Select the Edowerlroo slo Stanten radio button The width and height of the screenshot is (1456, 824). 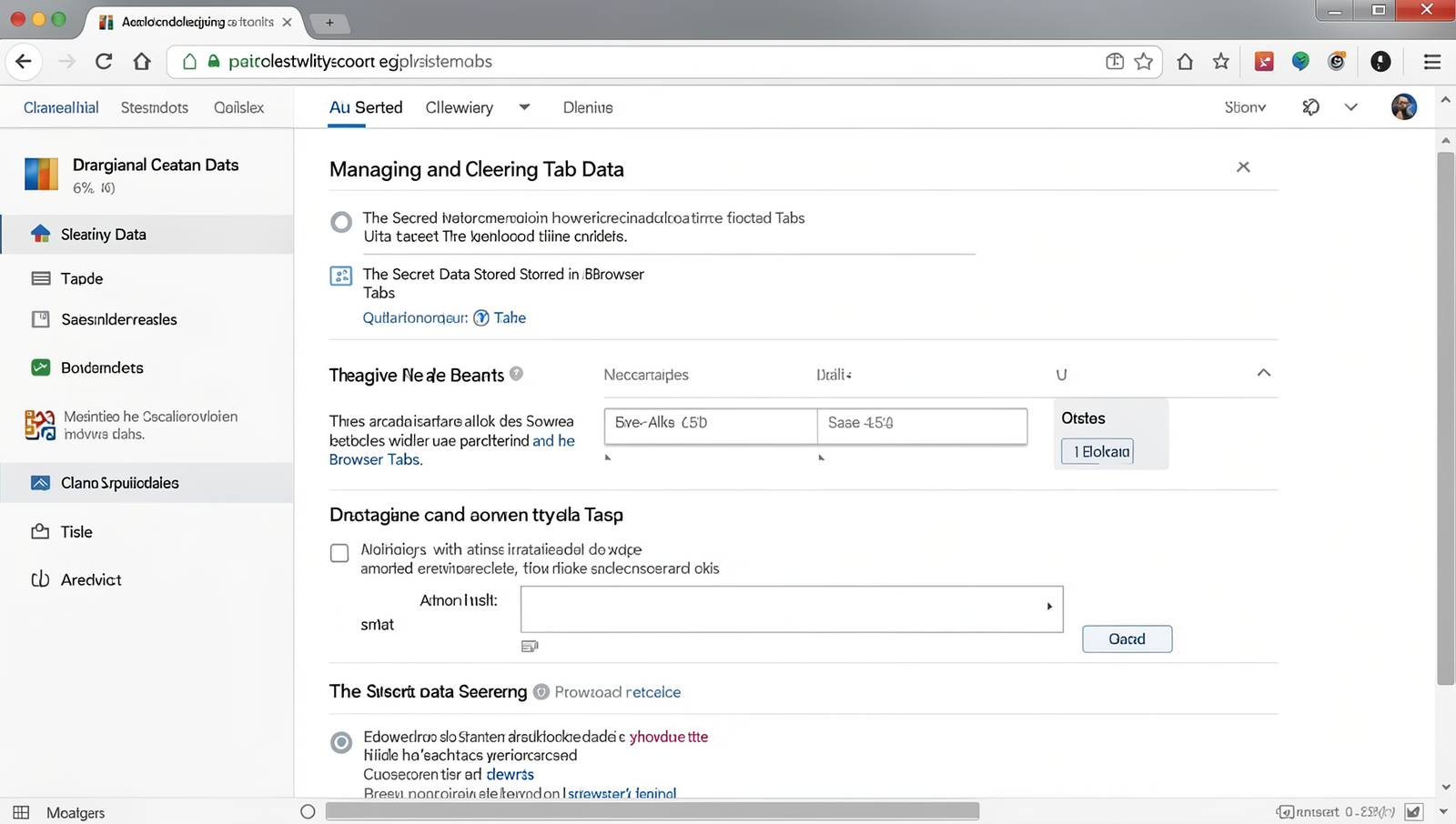click(341, 742)
